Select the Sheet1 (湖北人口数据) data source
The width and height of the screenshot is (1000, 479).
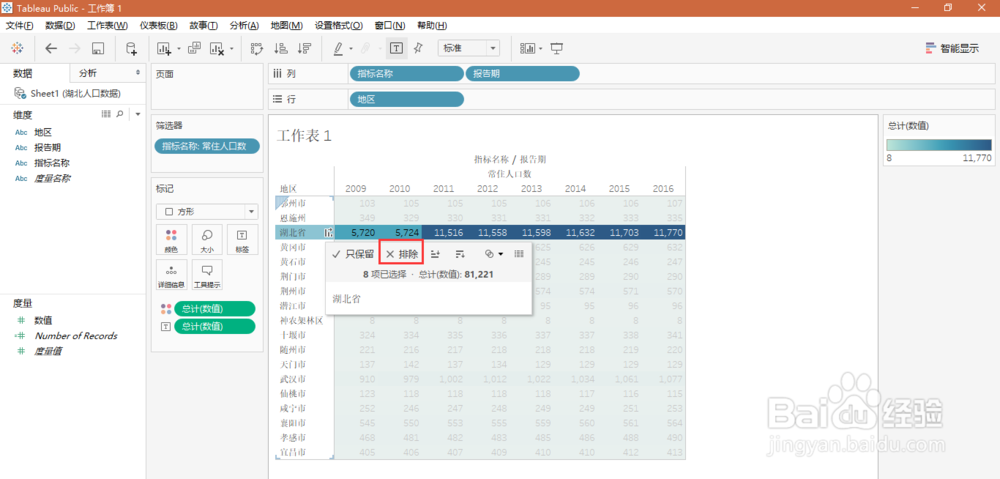point(67,94)
